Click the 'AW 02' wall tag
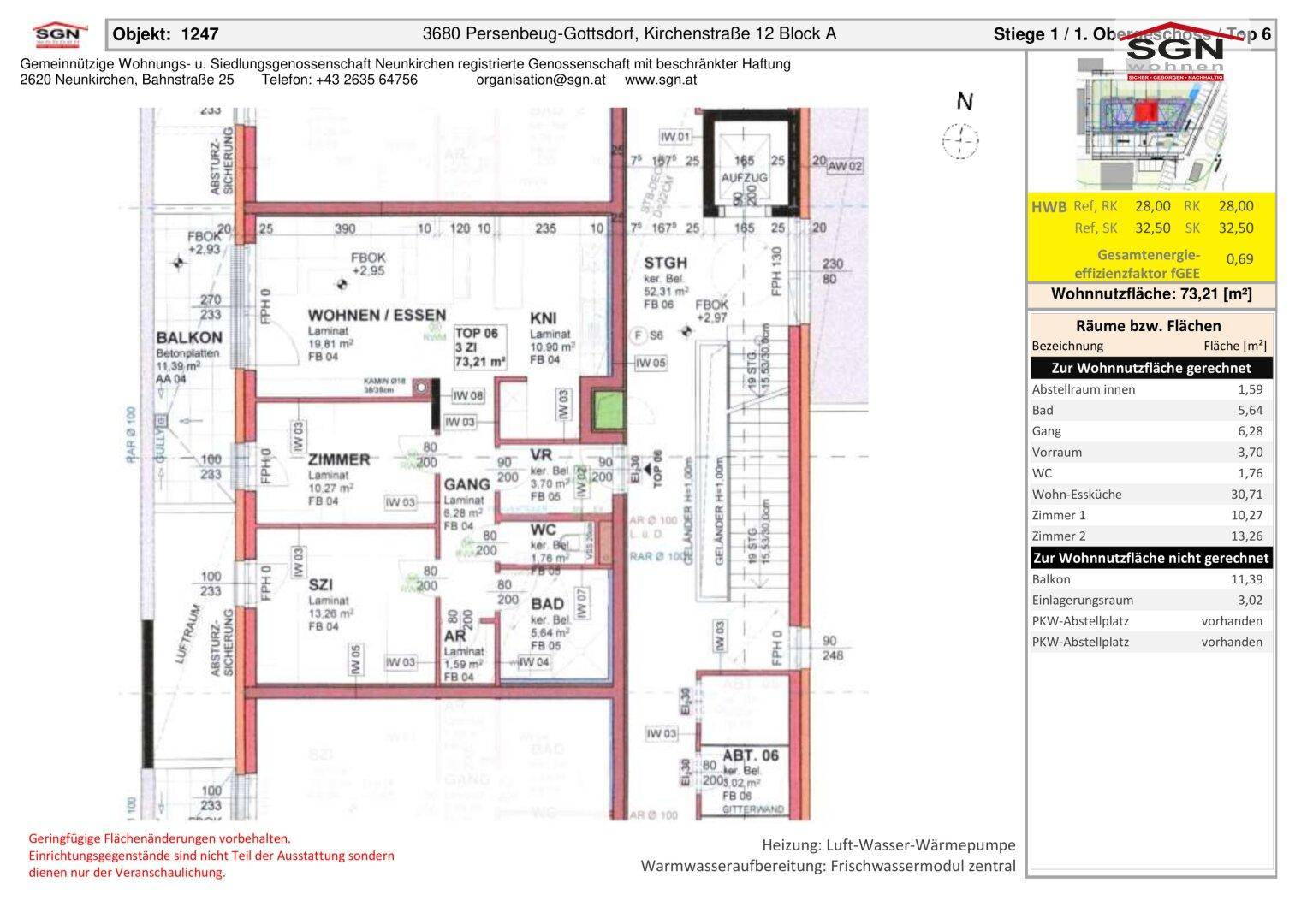Viewport: 1307px width, 924px height. click(844, 166)
